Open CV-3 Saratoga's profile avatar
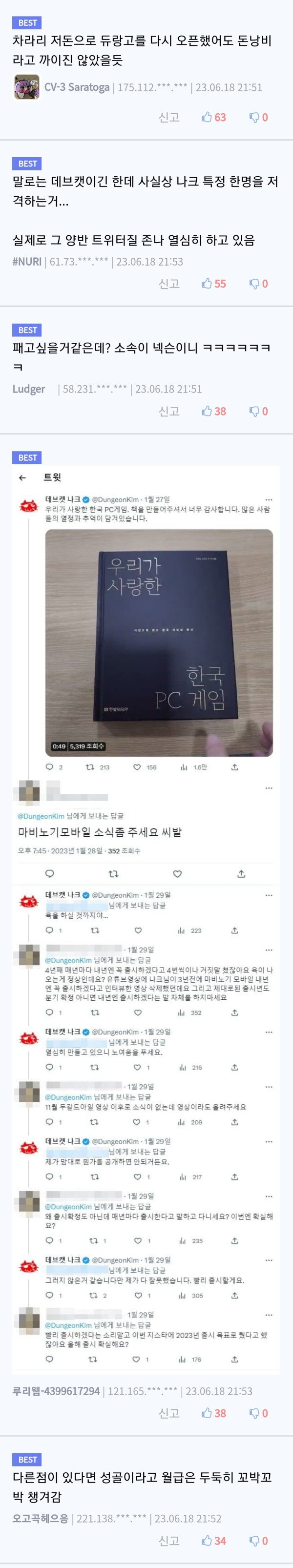This screenshot has width=293, height=1568. 27,87
